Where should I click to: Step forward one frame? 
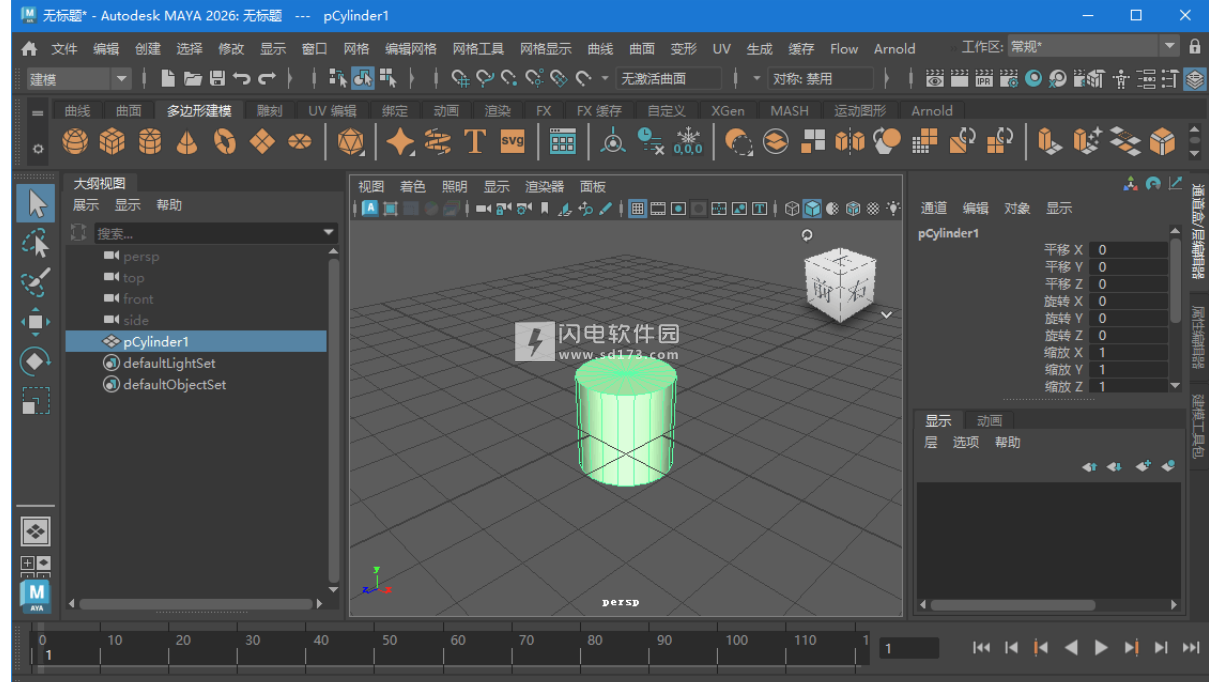point(1161,648)
